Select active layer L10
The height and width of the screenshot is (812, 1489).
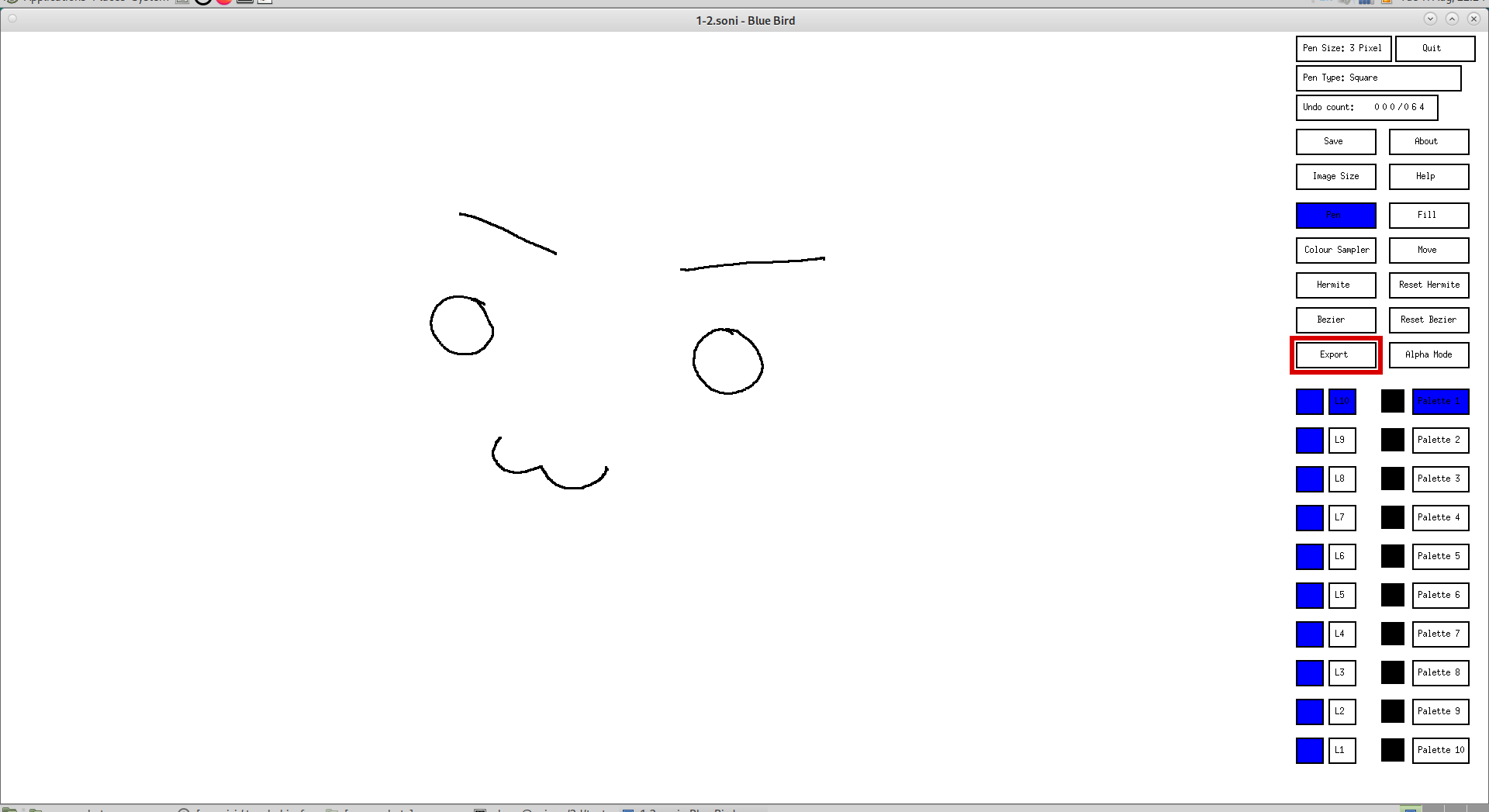(1342, 401)
